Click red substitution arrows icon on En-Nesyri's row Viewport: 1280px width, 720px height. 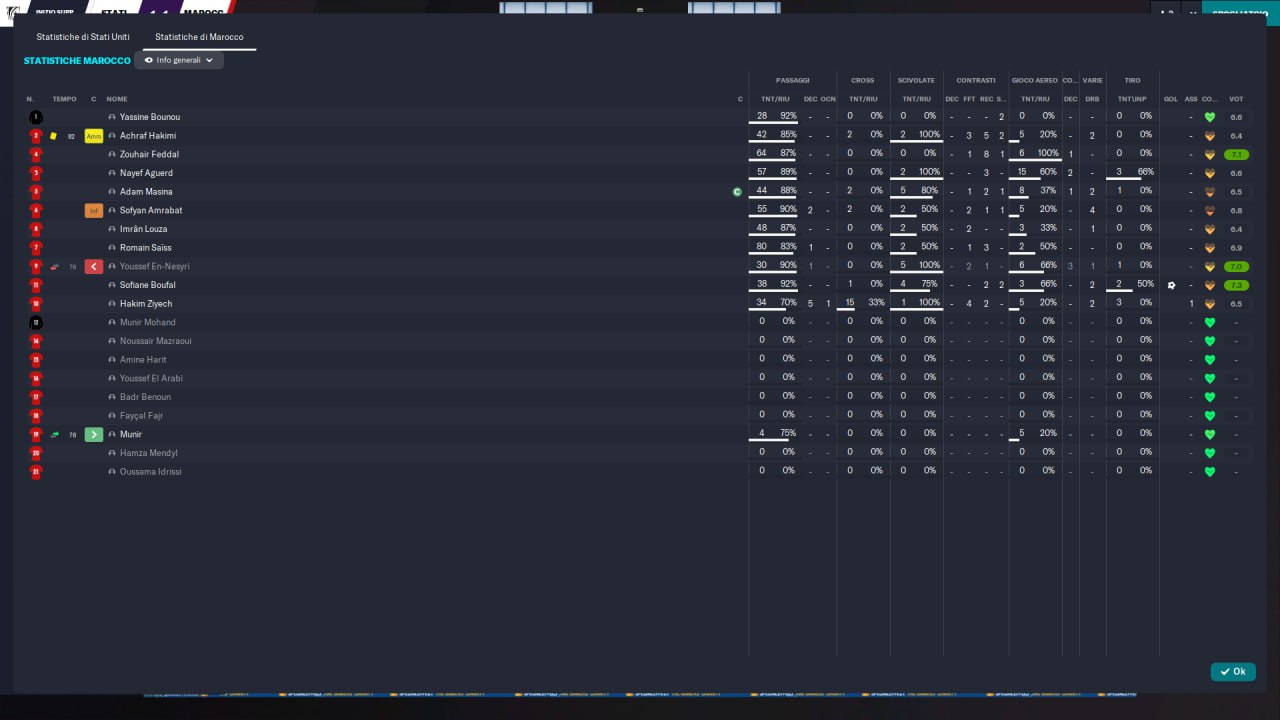tap(54, 267)
